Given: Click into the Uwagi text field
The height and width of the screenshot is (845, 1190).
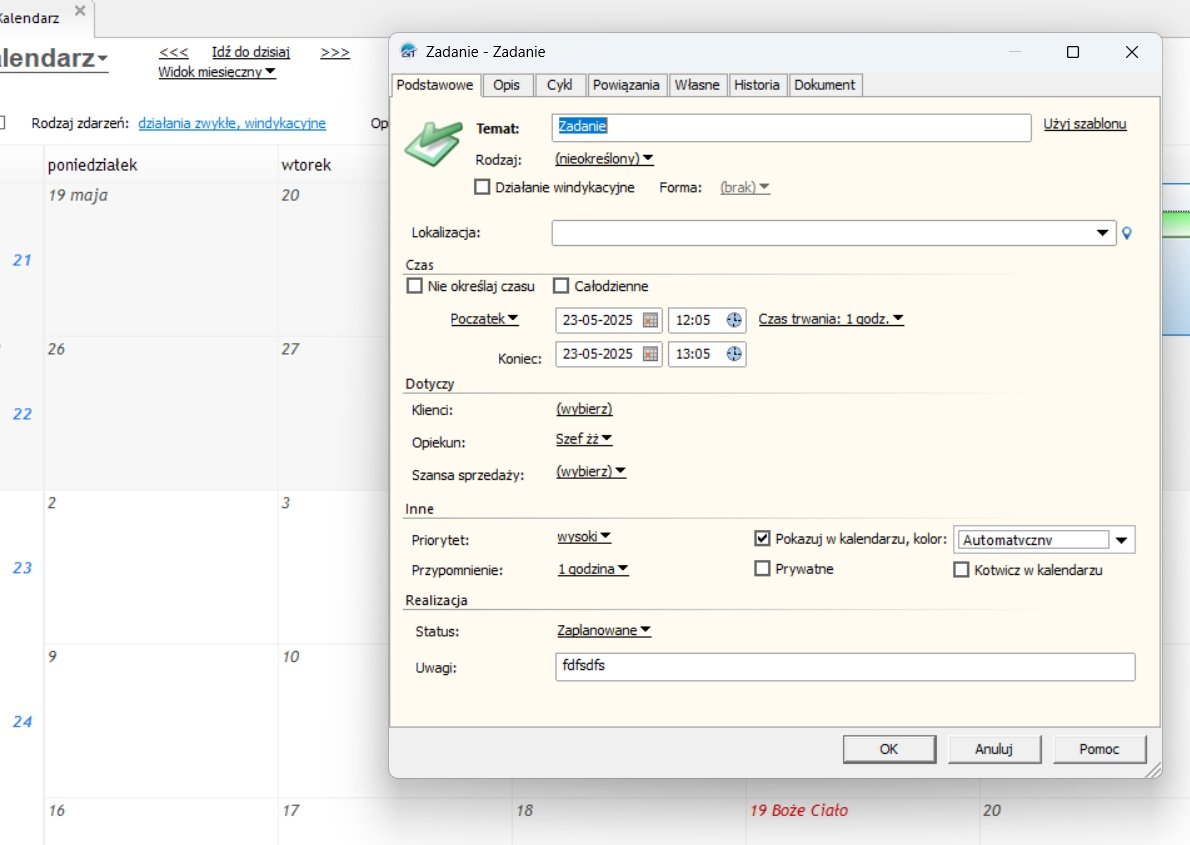Looking at the screenshot, I should 844,667.
